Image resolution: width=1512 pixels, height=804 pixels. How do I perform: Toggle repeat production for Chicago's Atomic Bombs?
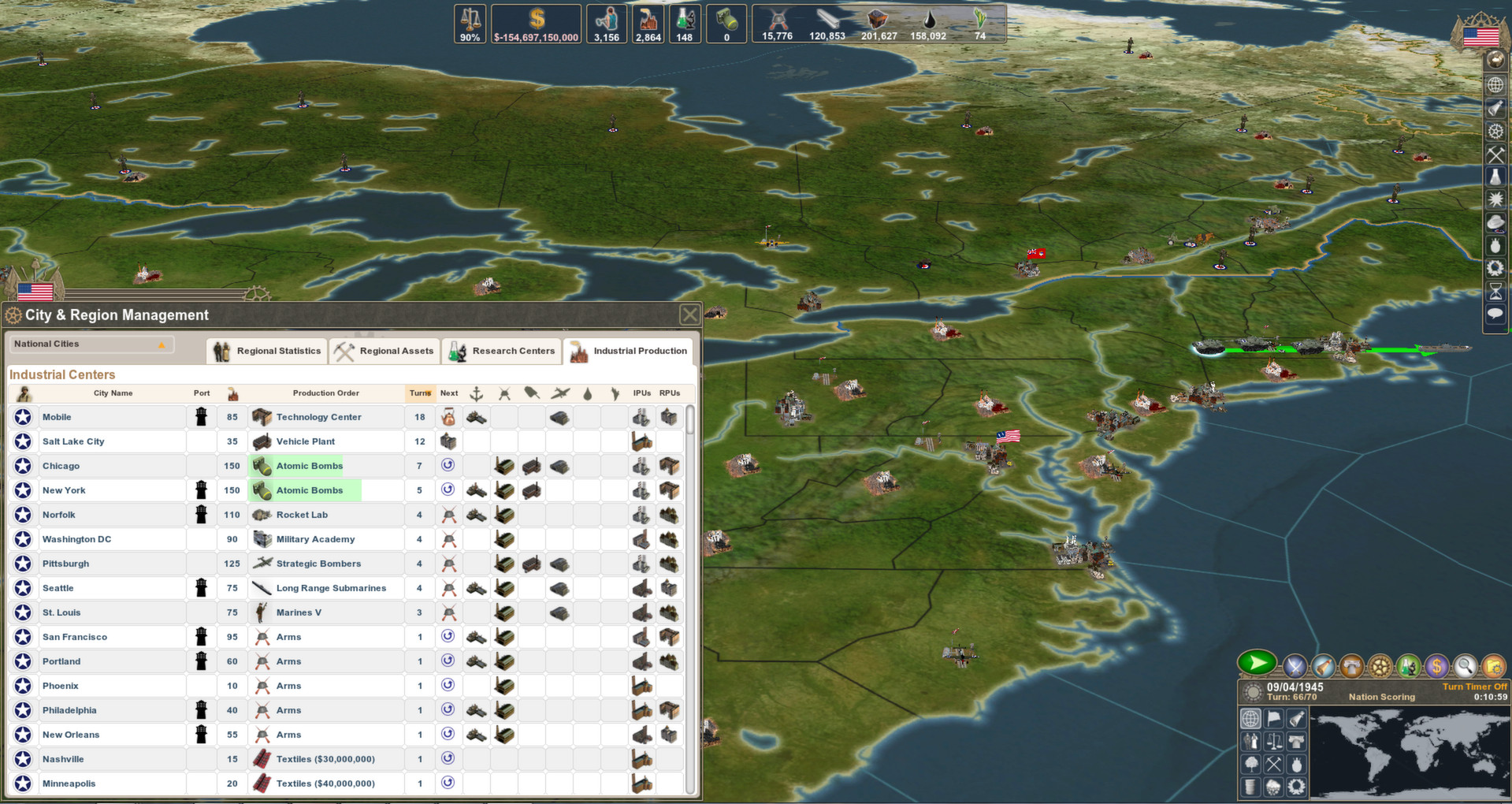tap(448, 466)
